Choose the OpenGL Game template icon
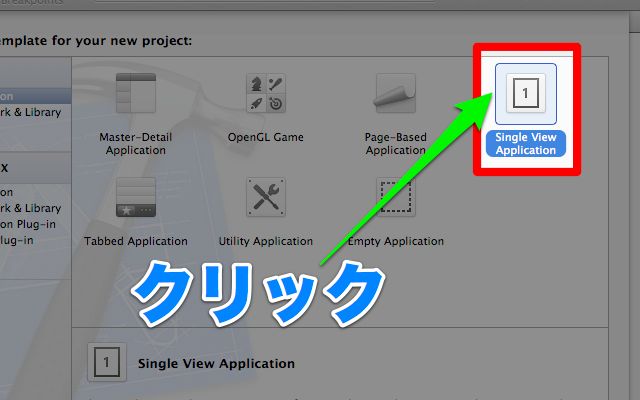This screenshot has width=640, height=400. click(x=266, y=93)
